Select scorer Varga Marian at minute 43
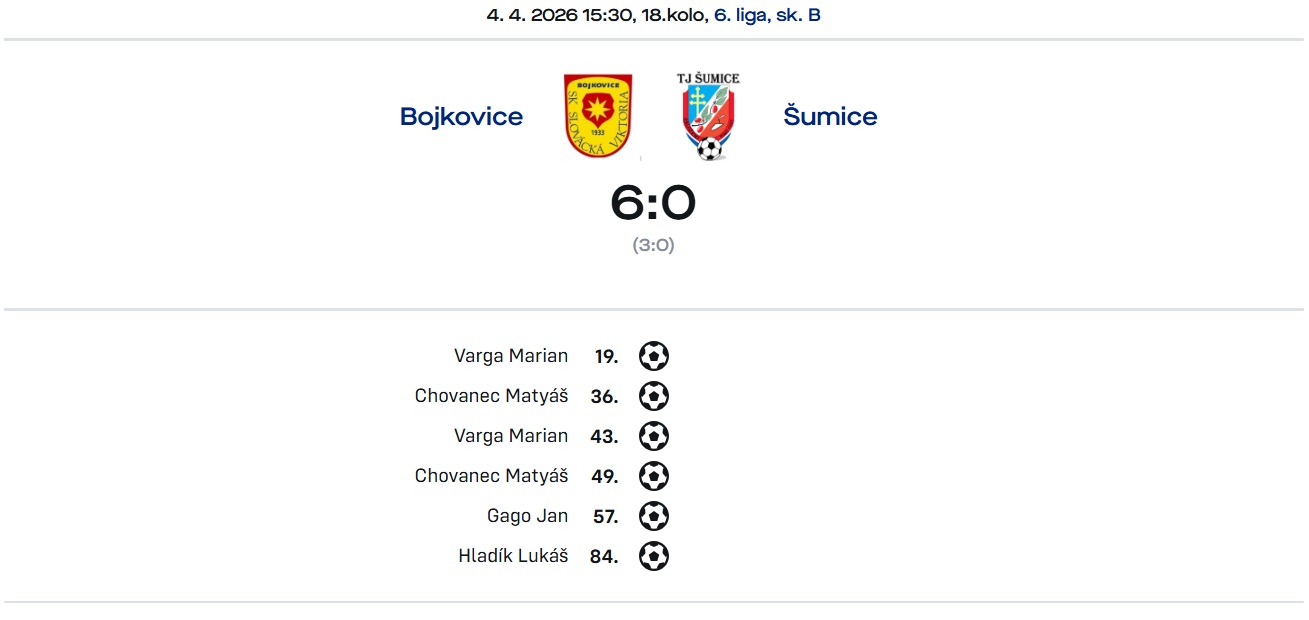The image size is (1309, 620). [510, 436]
